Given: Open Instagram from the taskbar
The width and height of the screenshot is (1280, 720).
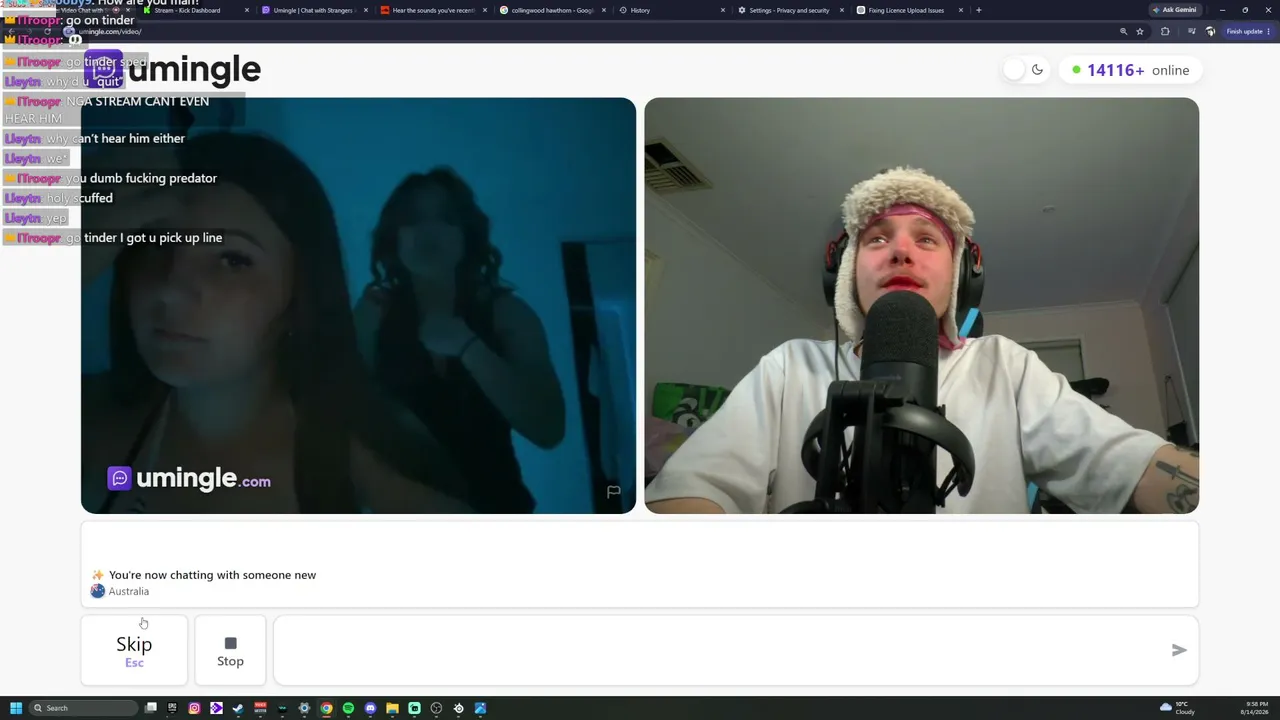Looking at the screenshot, I should click(x=194, y=708).
